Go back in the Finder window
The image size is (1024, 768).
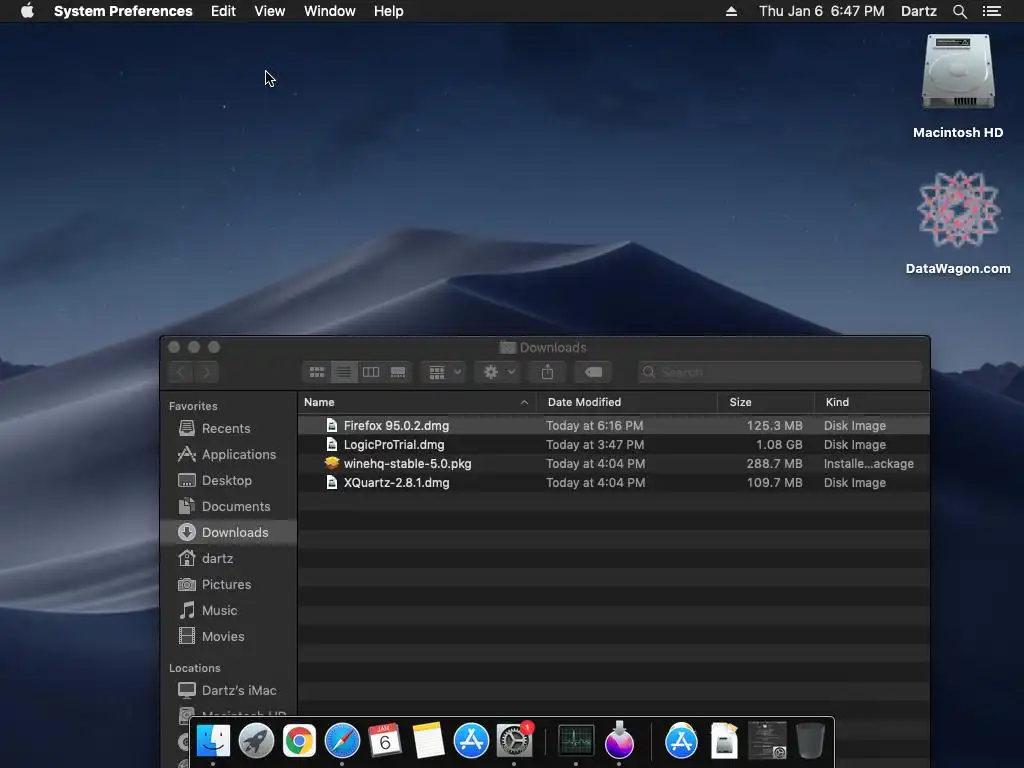(180, 372)
